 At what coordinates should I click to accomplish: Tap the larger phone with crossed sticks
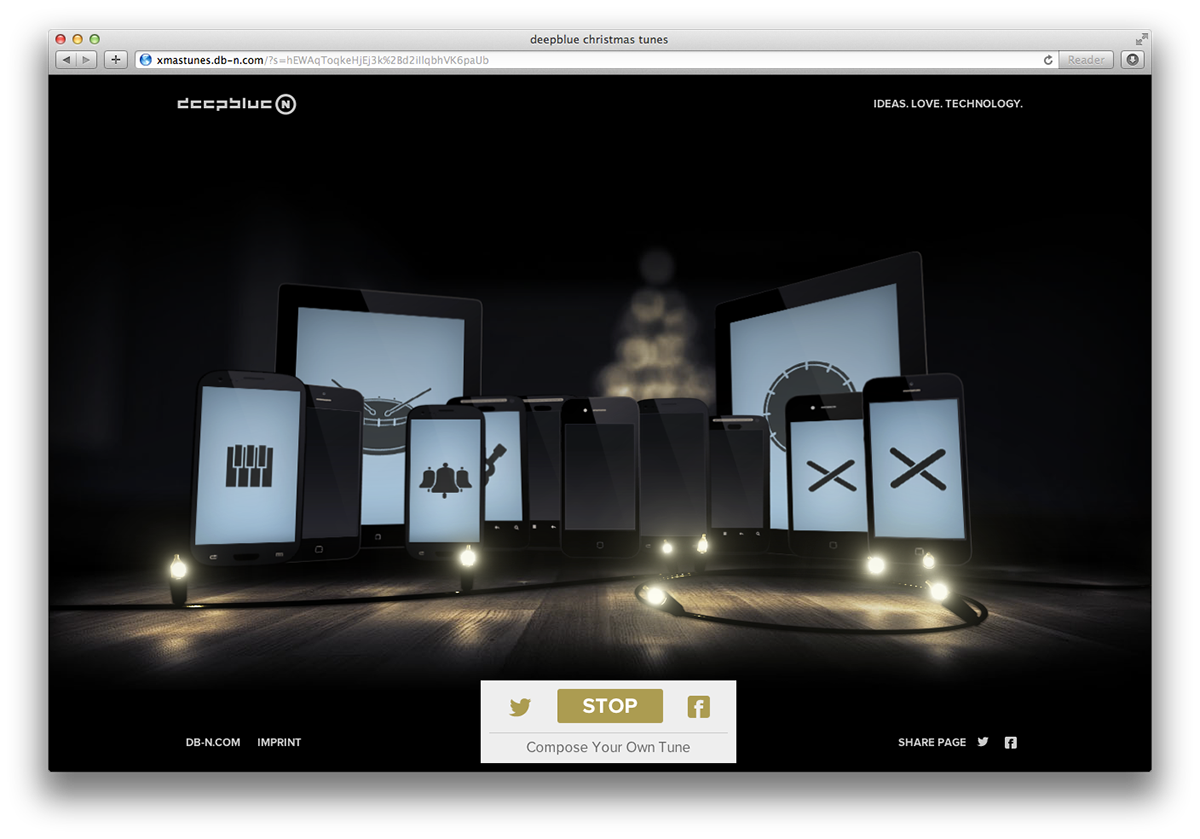click(916, 468)
